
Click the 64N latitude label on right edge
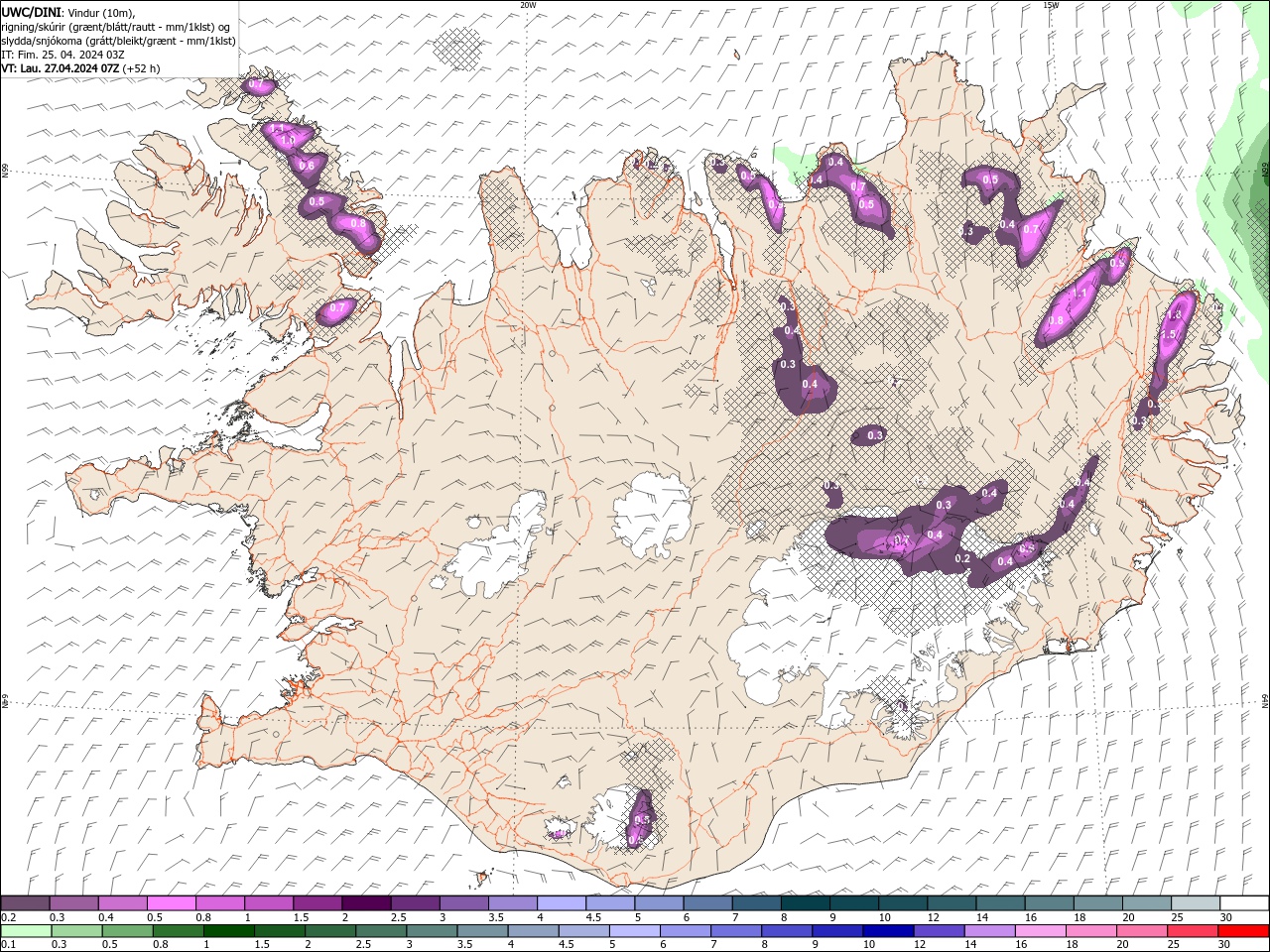[x=1265, y=700]
